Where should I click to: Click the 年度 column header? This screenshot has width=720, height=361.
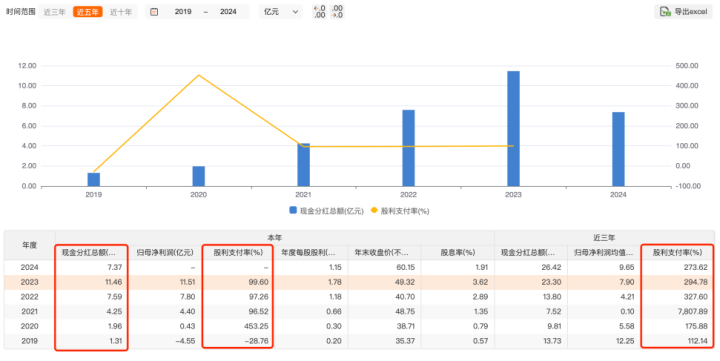click(30, 245)
